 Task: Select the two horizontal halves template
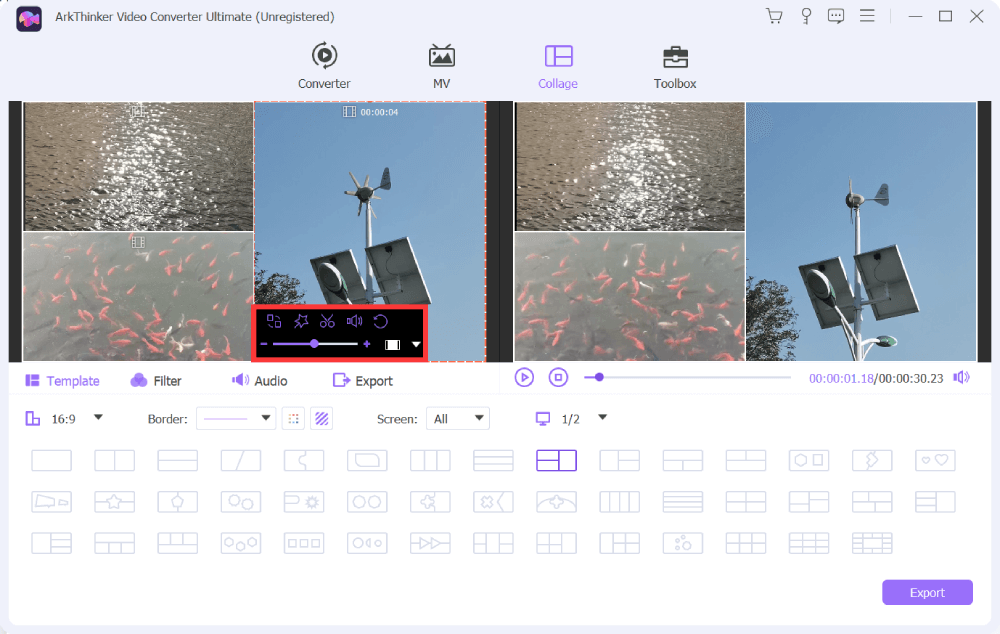click(x=178, y=461)
